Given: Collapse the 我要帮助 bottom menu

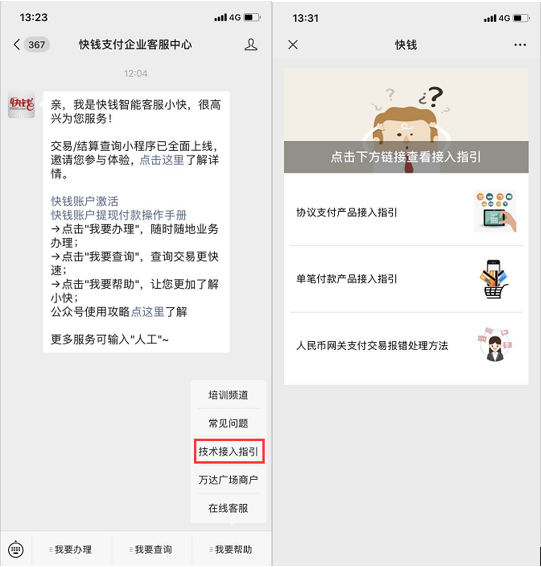Looking at the screenshot, I should [x=232, y=550].
